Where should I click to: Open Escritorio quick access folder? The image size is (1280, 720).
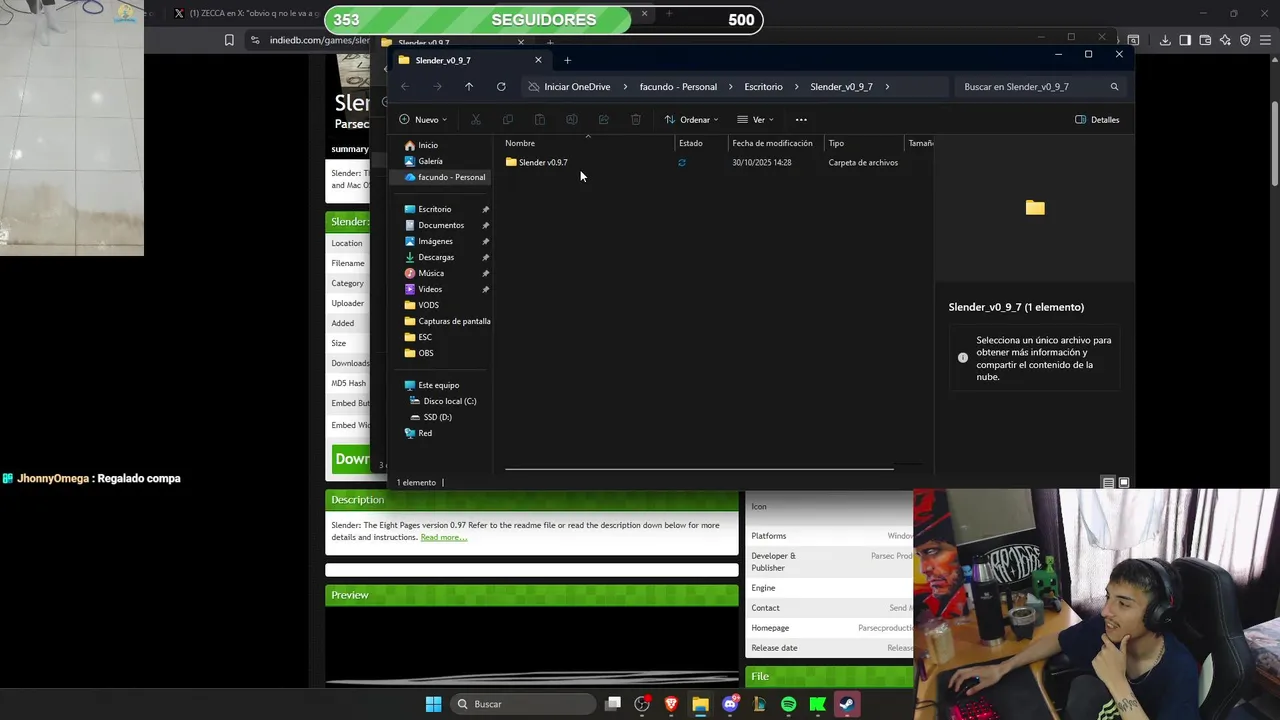click(x=435, y=209)
